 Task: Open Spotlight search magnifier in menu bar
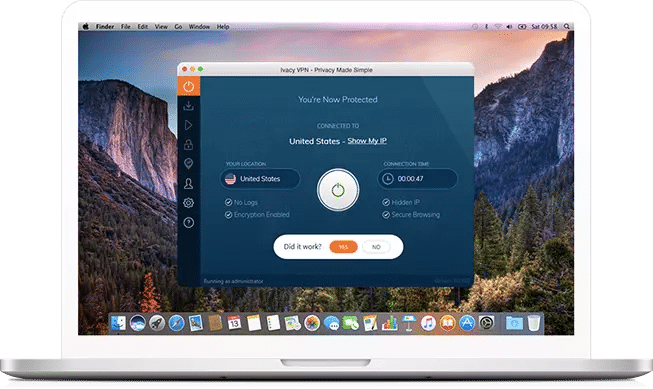(x=567, y=27)
